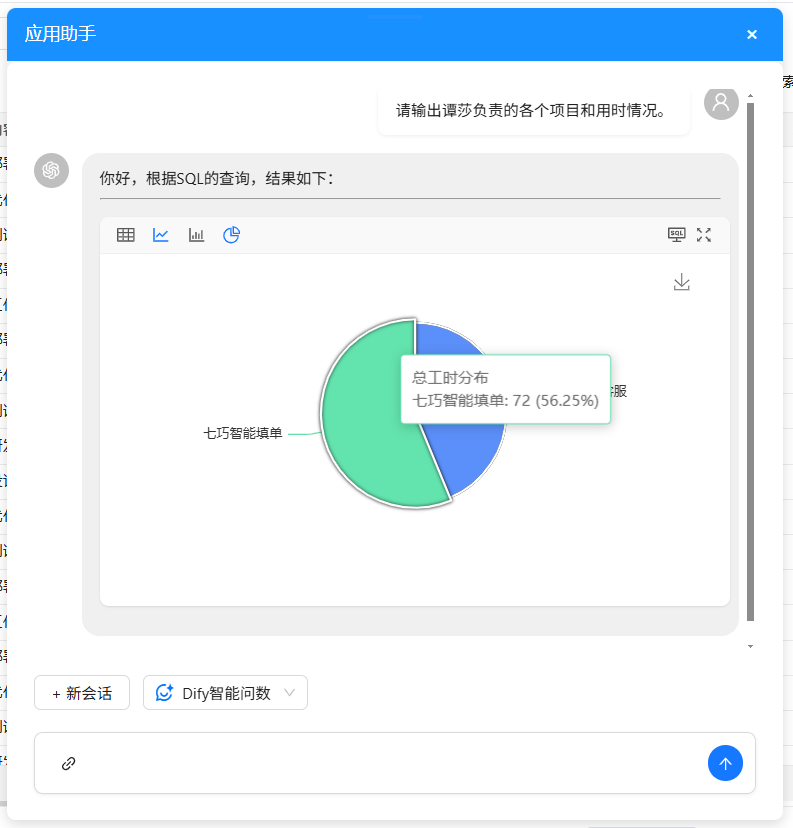Click the chat scrollbar down arrow

pyautogui.click(x=750, y=647)
